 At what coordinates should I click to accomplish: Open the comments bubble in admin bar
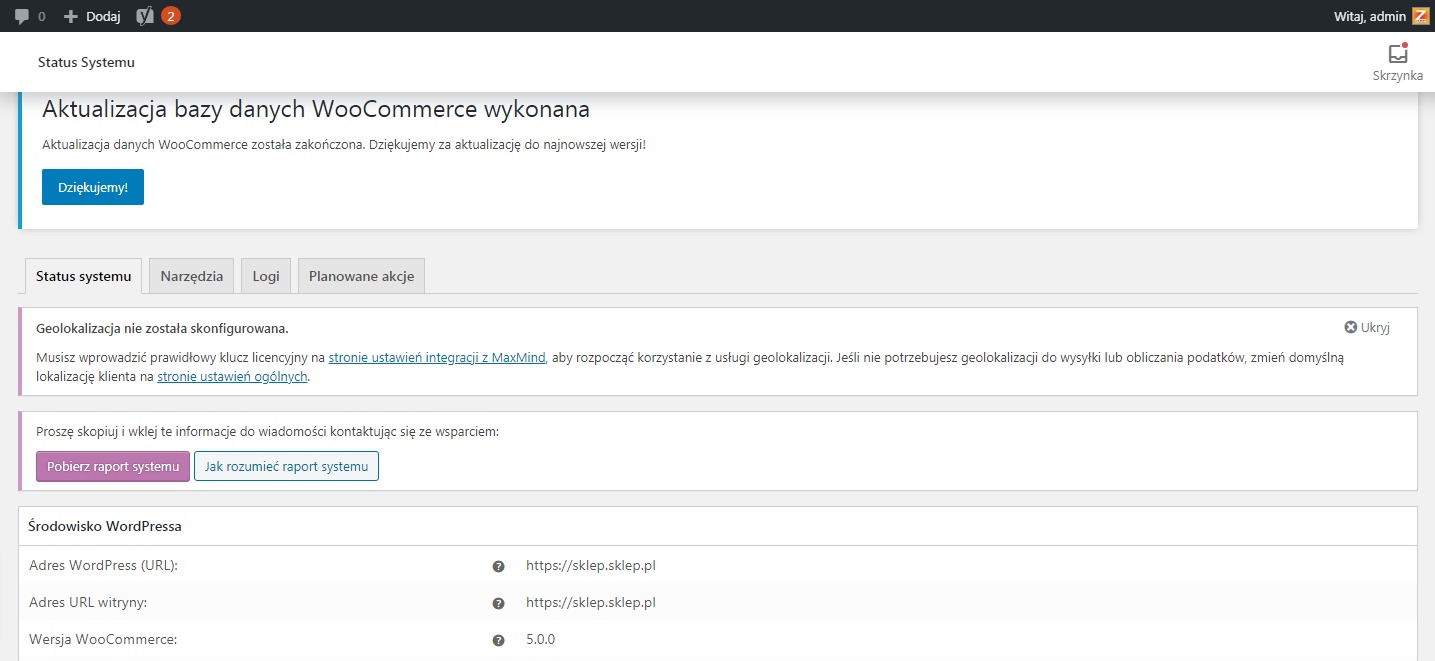pyautogui.click(x=29, y=16)
